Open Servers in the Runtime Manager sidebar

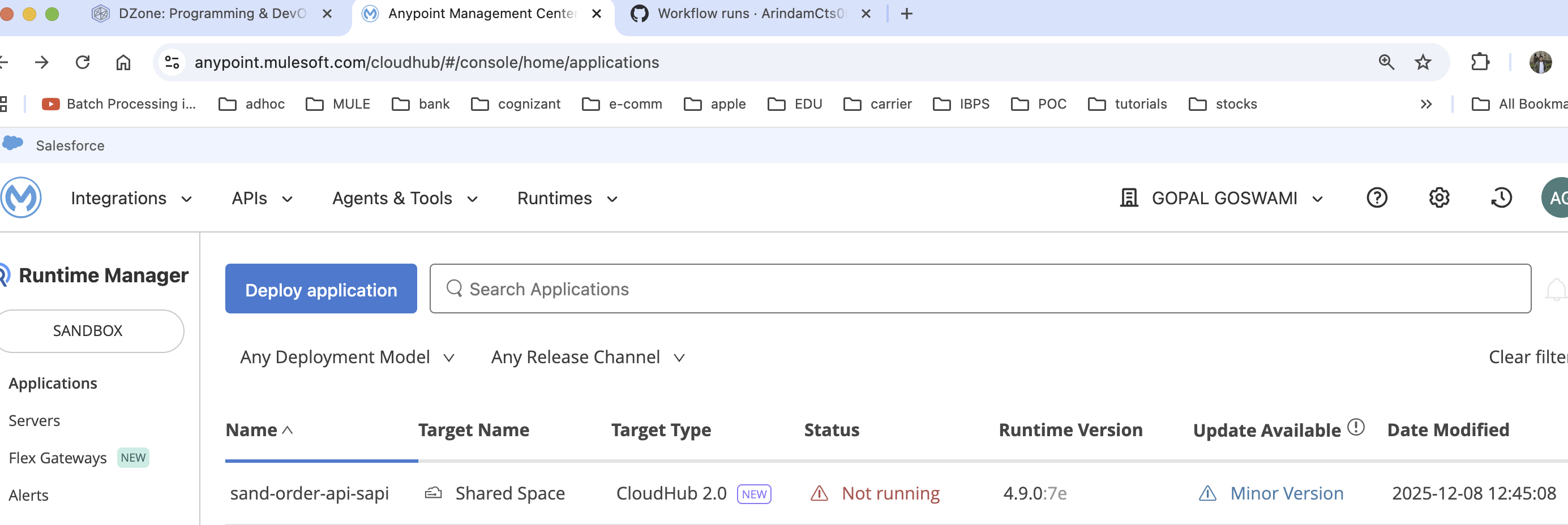pyautogui.click(x=34, y=420)
